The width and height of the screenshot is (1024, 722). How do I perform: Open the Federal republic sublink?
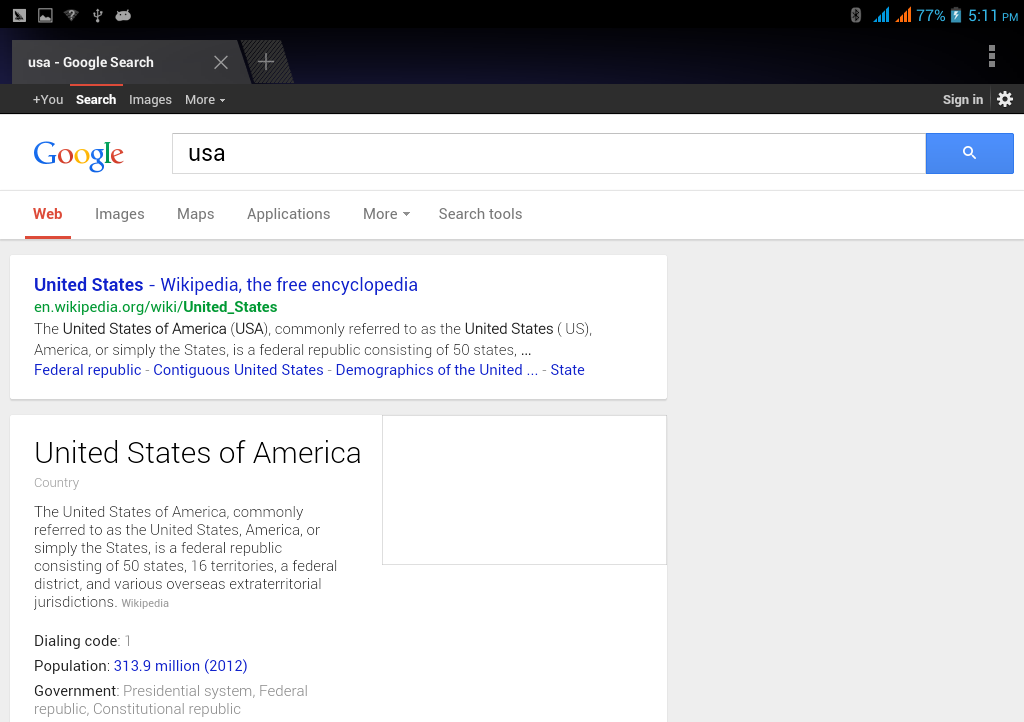(88, 370)
